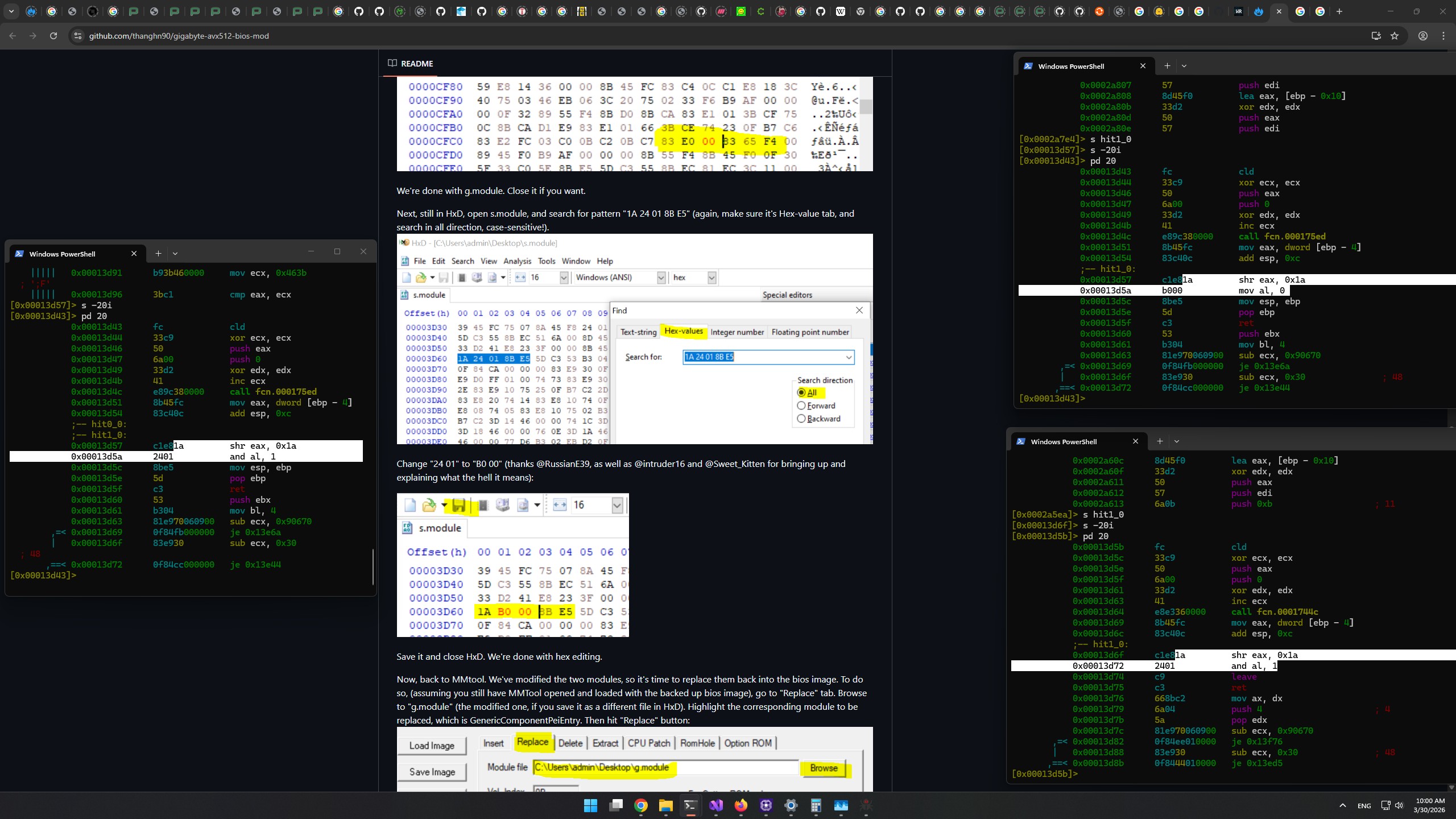Expand the Chrome tab search dropdown
This screenshot has height=819, width=1456.
point(11,11)
